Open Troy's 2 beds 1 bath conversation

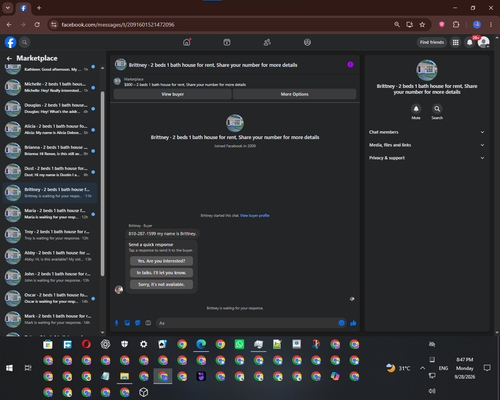coord(50,235)
